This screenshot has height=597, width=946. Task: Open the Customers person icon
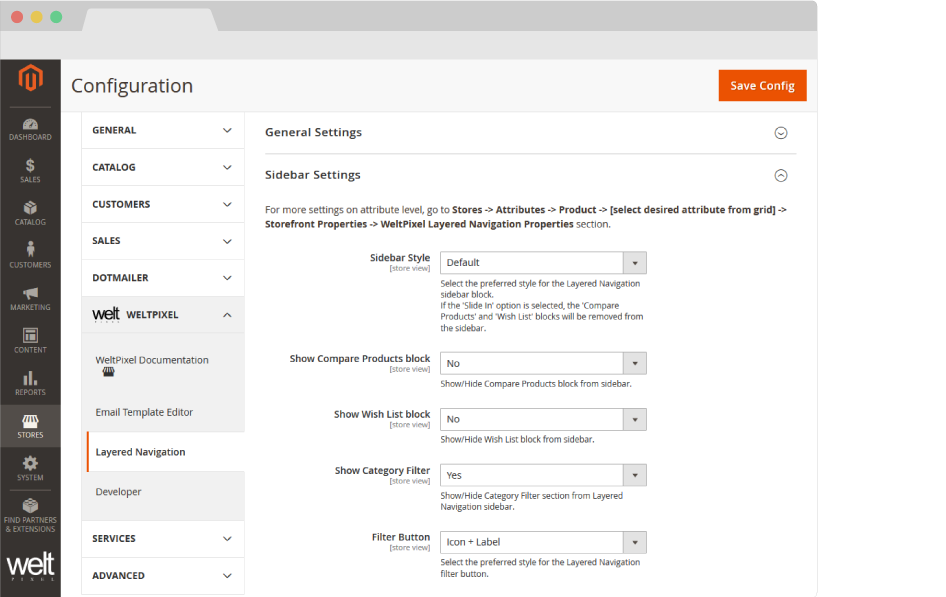[30, 255]
